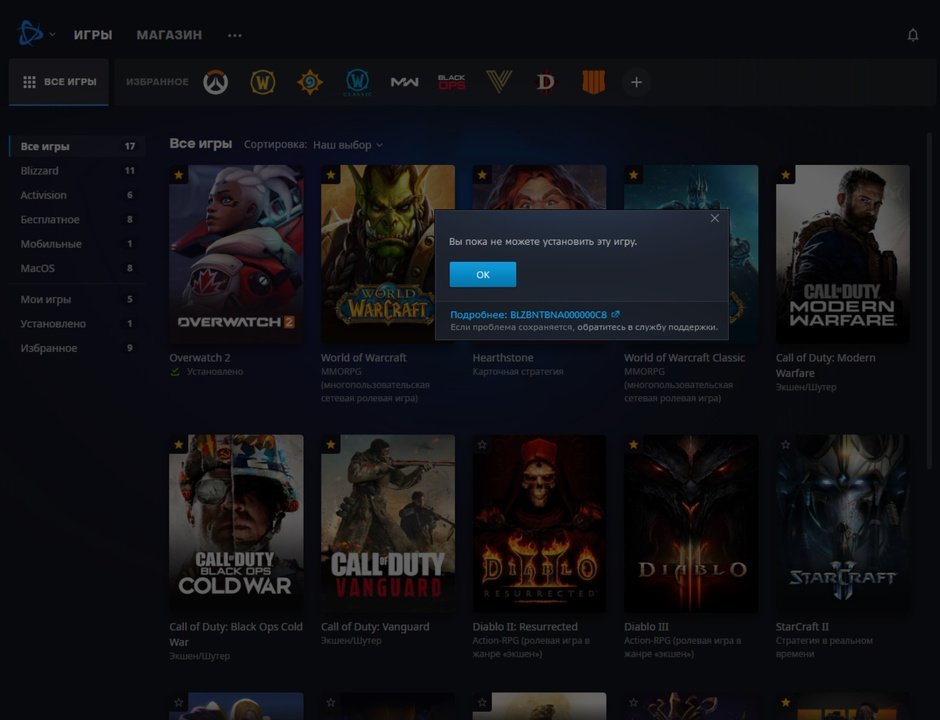Screen dimensions: 940x720
Task: Toggle favorite star on StarCraft II
Action: click(786, 444)
